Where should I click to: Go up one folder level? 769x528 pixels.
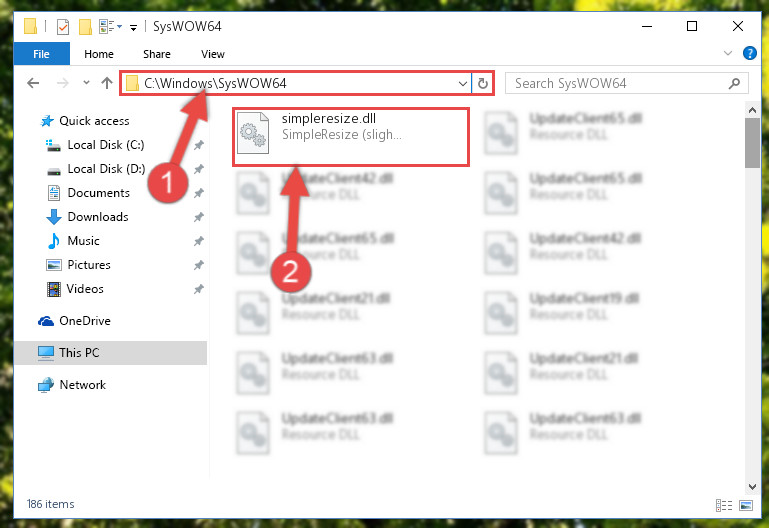[x=107, y=83]
